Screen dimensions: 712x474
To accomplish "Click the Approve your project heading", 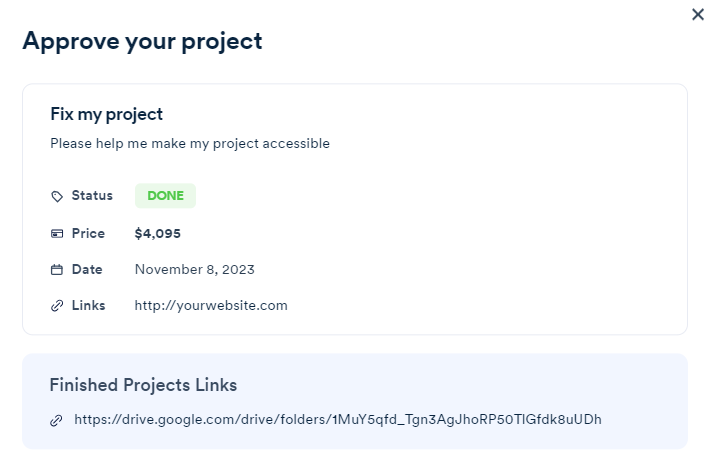I will [x=142, y=41].
